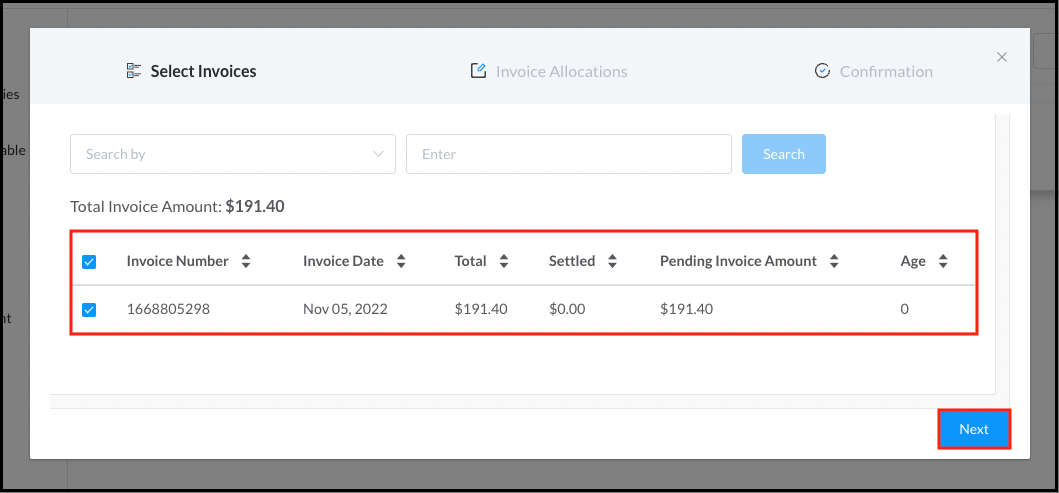The image size is (1059, 493).
Task: Select invoice number 1668805298 row text
Action: coord(168,309)
